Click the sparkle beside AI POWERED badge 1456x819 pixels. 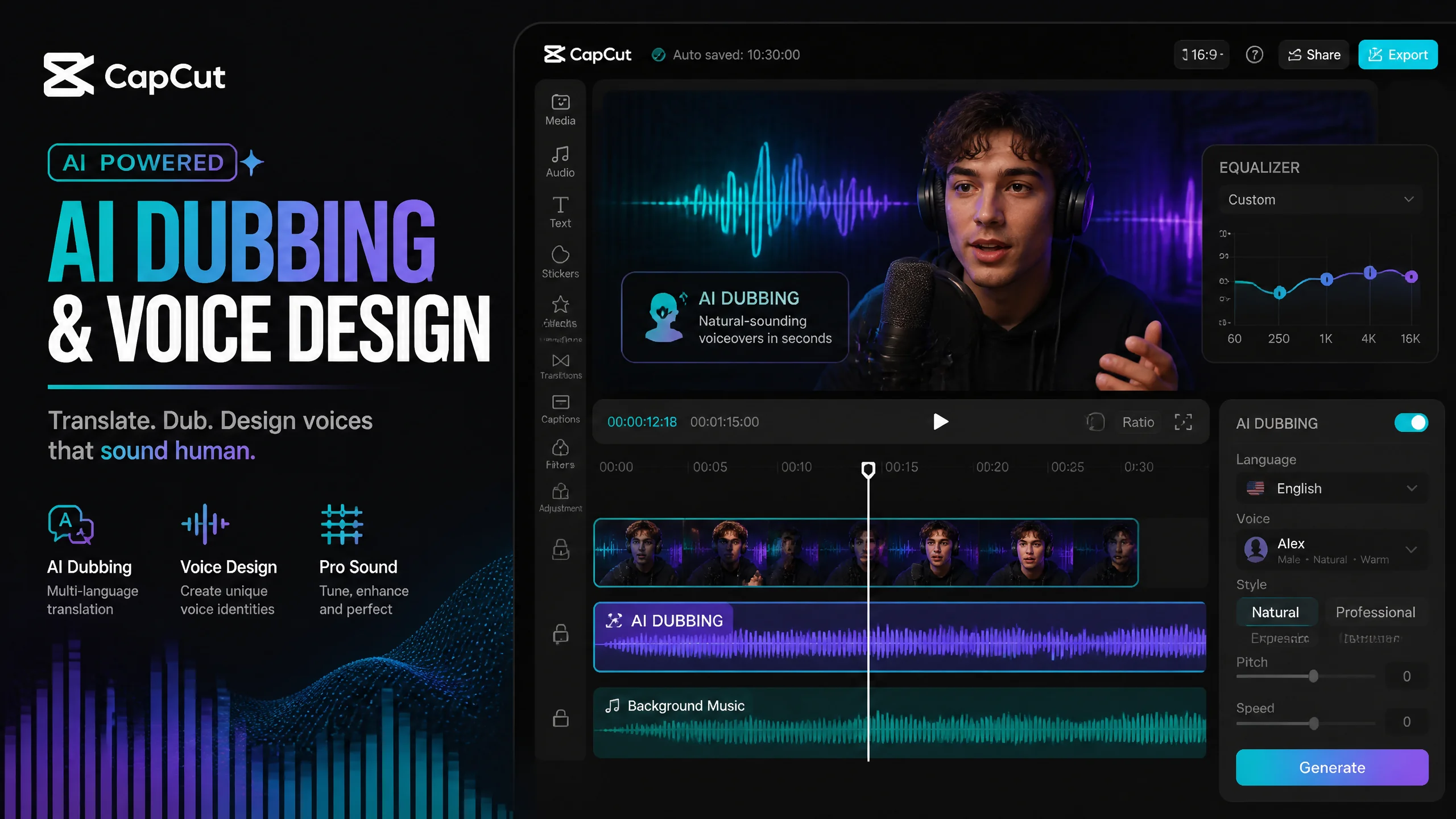(252, 163)
